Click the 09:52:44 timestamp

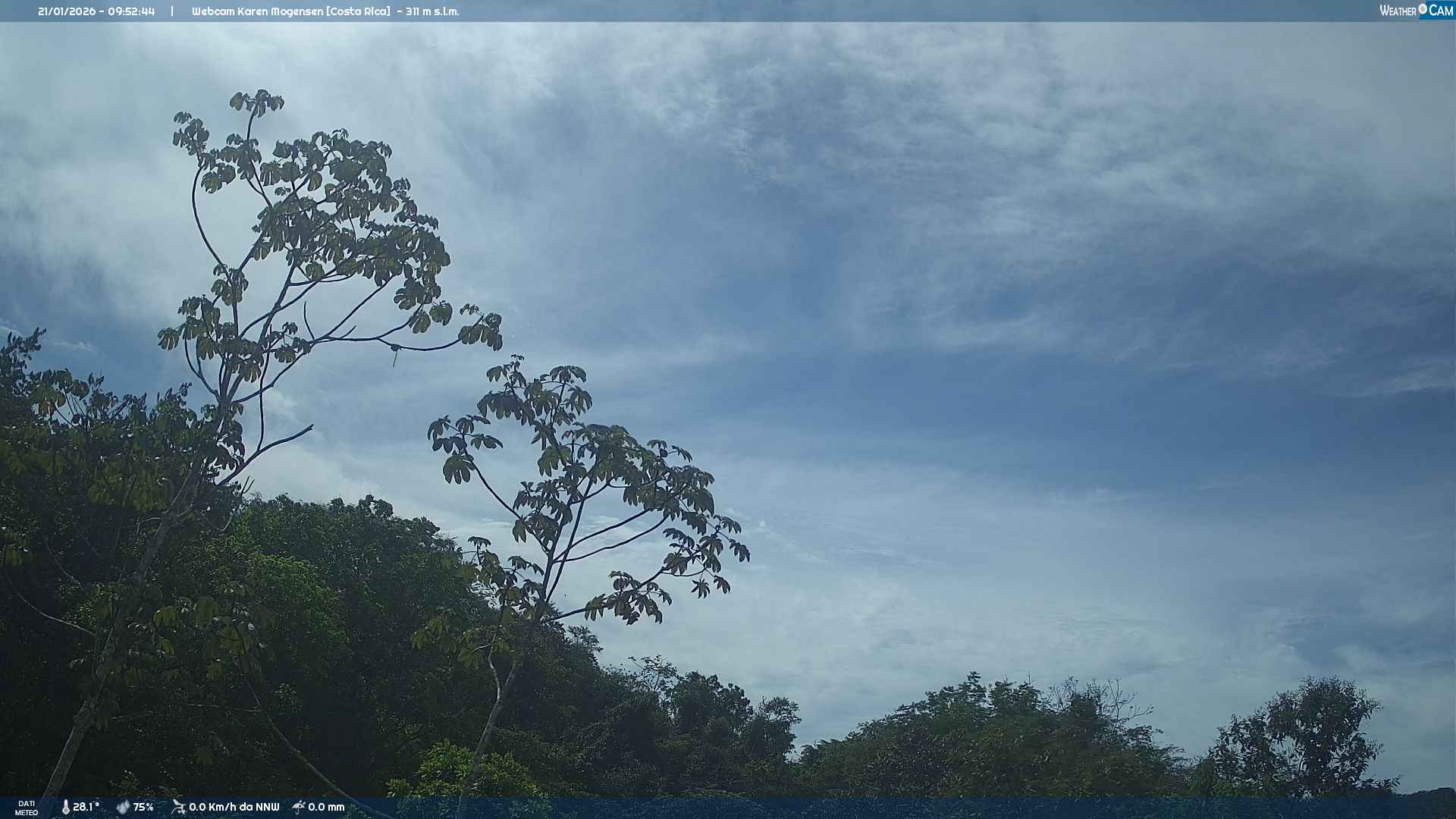point(131,11)
